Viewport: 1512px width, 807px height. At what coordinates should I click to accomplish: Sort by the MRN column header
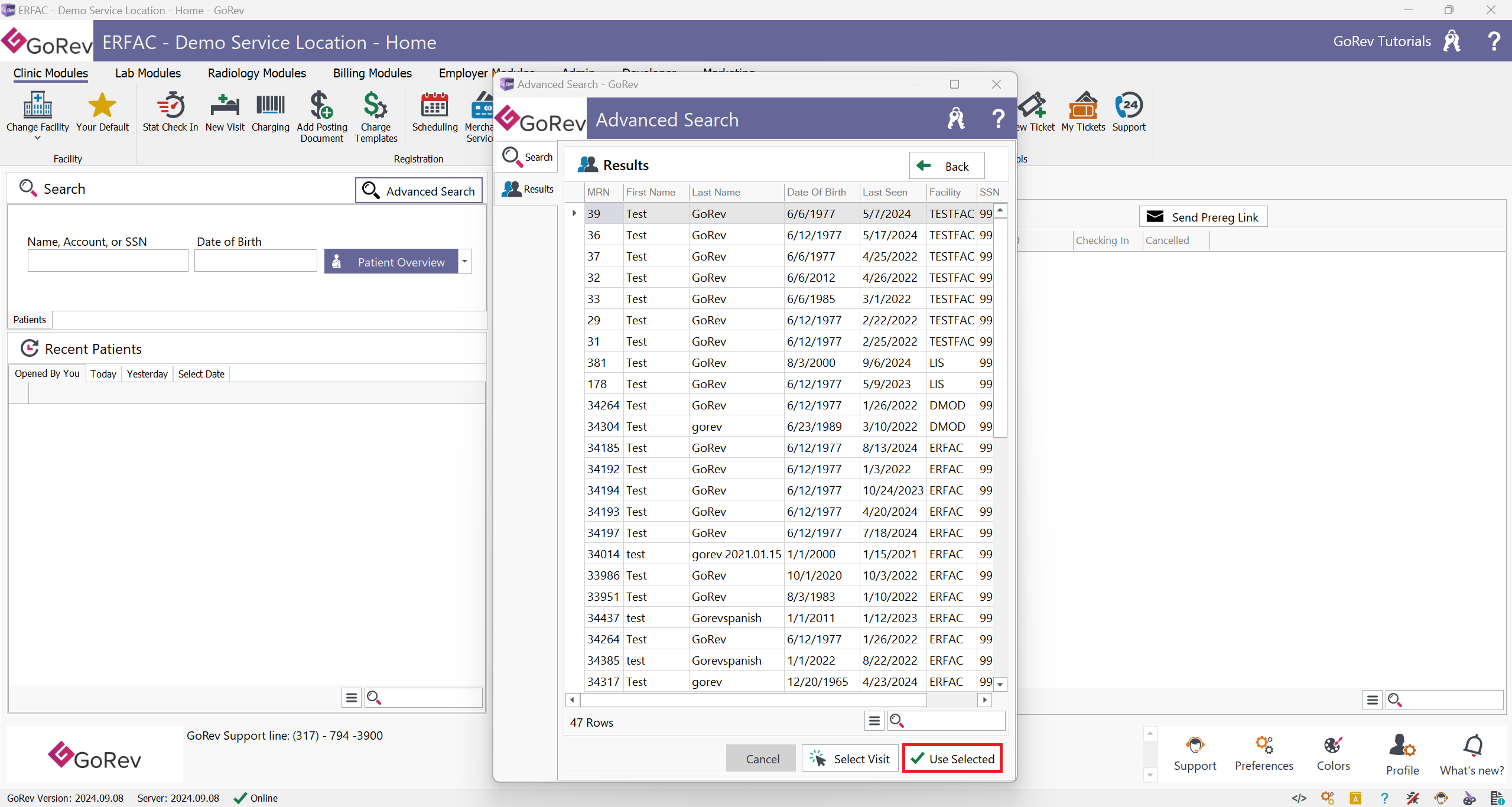coord(603,192)
